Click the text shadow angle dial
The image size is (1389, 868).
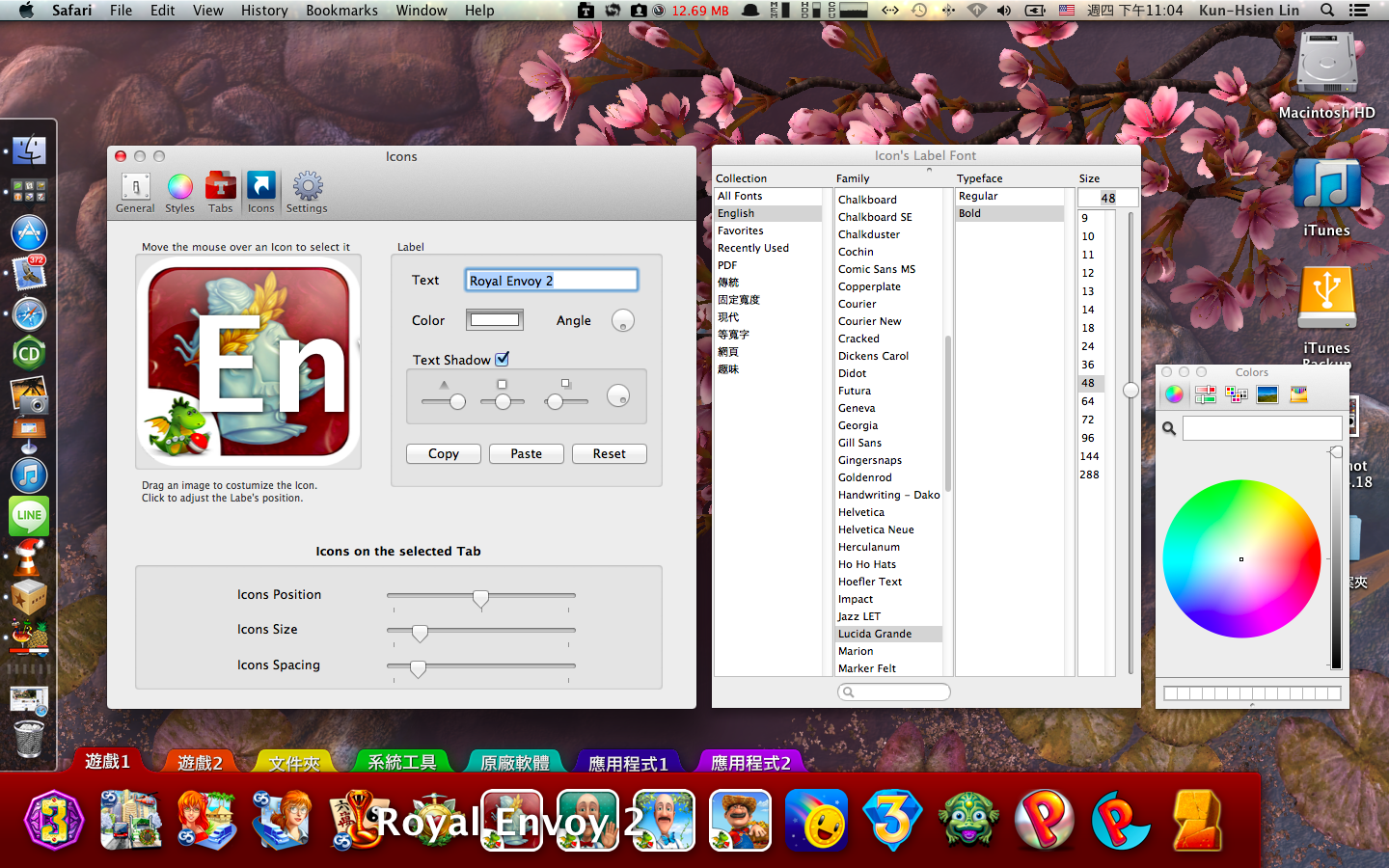[617, 394]
